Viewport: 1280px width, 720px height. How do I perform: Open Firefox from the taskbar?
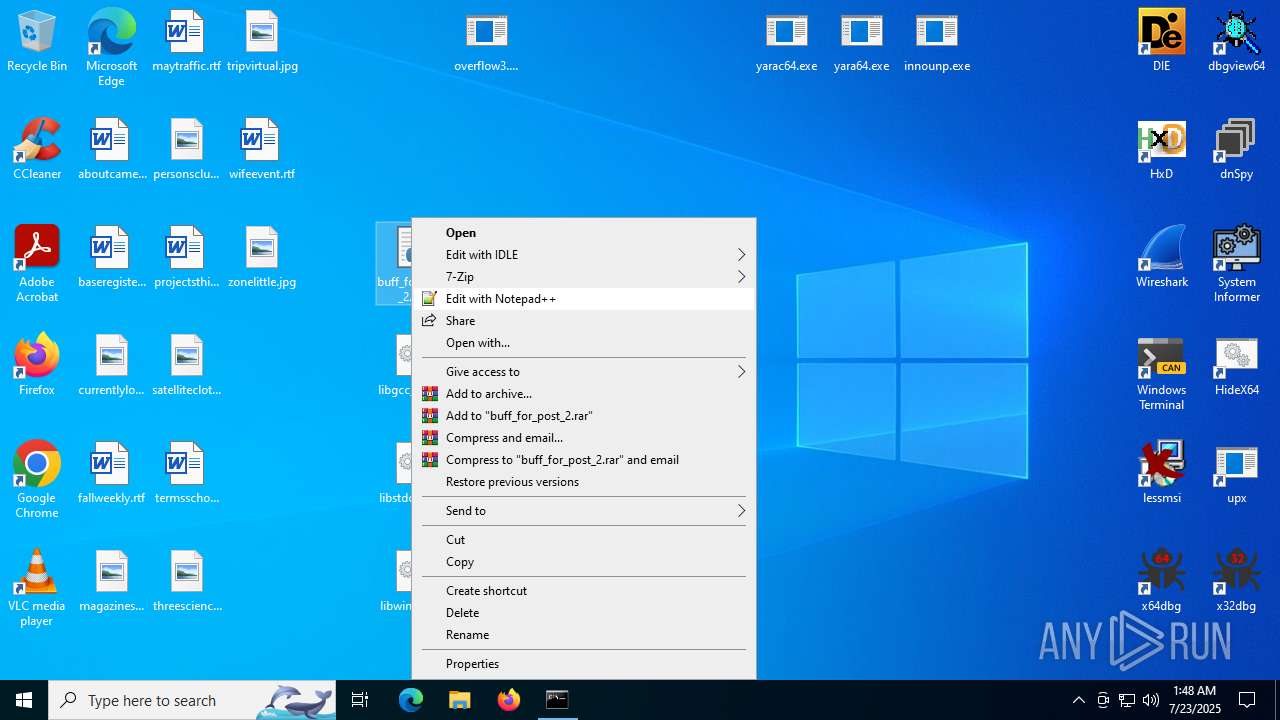click(x=509, y=700)
